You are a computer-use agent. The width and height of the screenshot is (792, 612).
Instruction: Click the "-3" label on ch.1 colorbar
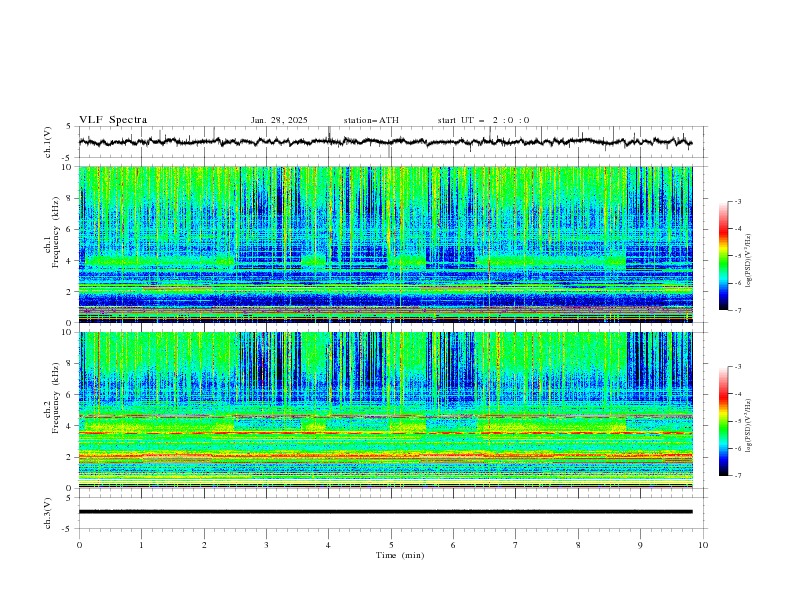coord(737,202)
